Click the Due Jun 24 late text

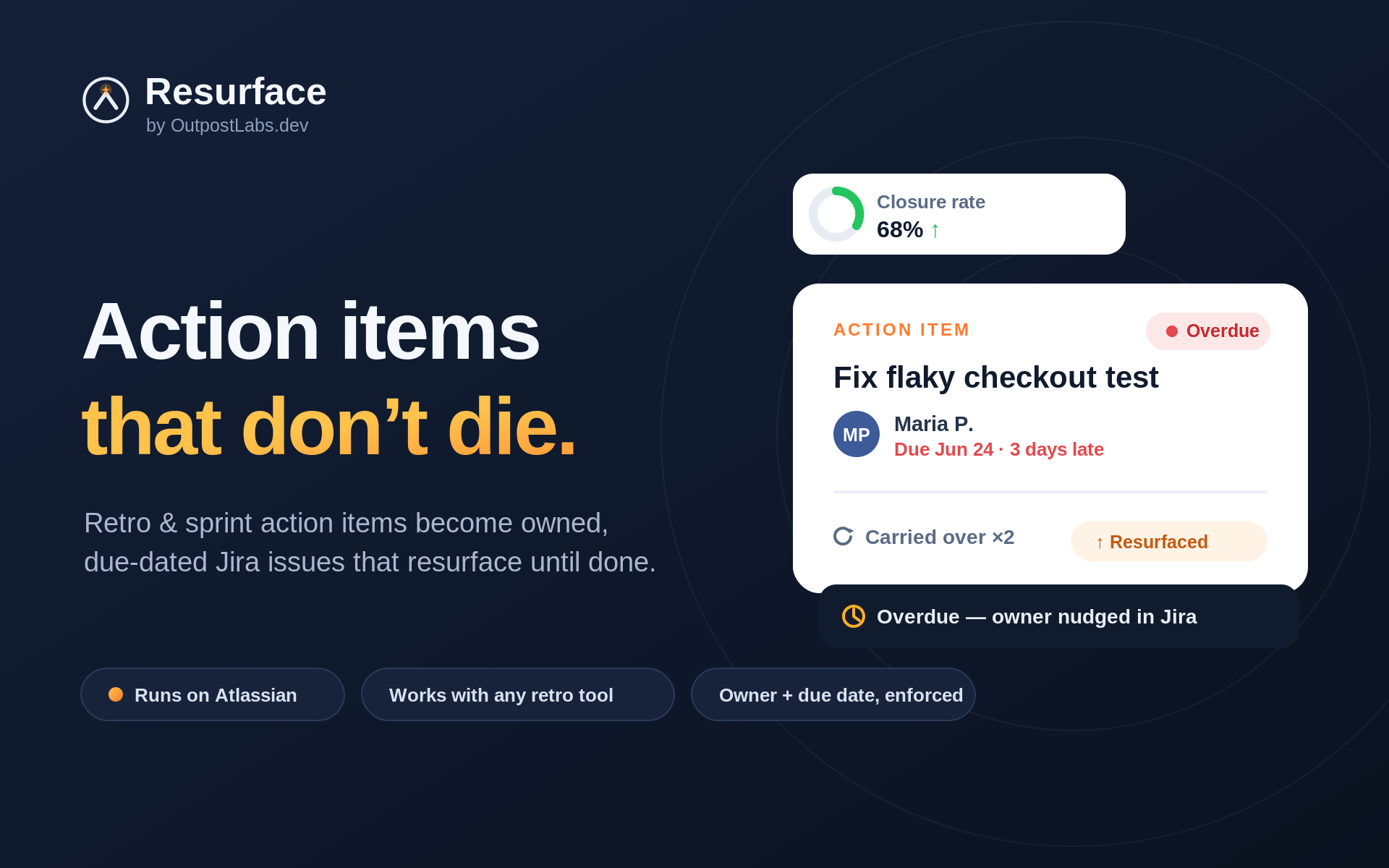coord(999,449)
